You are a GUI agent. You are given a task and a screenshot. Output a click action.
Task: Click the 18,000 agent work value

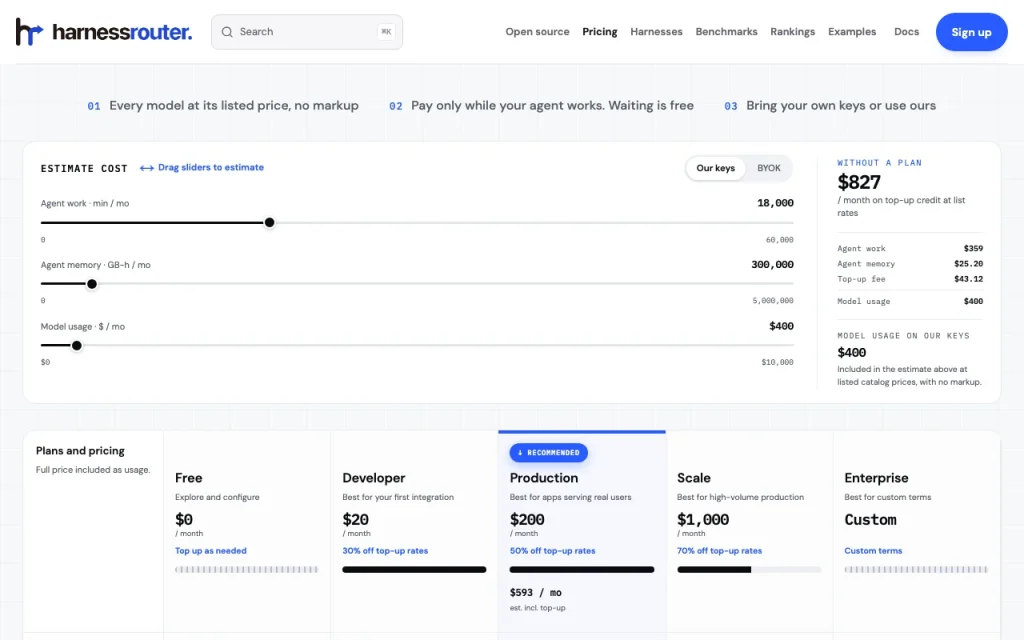tap(775, 203)
